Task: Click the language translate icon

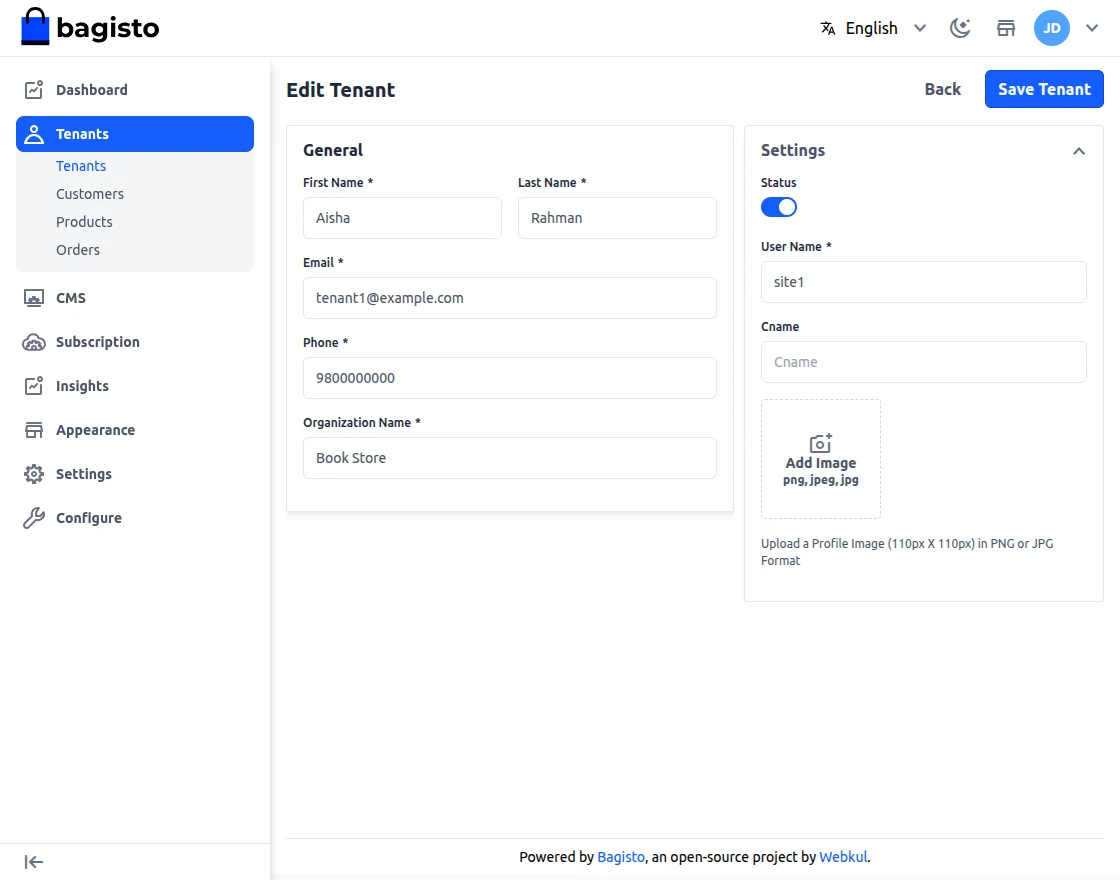Action: [828, 28]
